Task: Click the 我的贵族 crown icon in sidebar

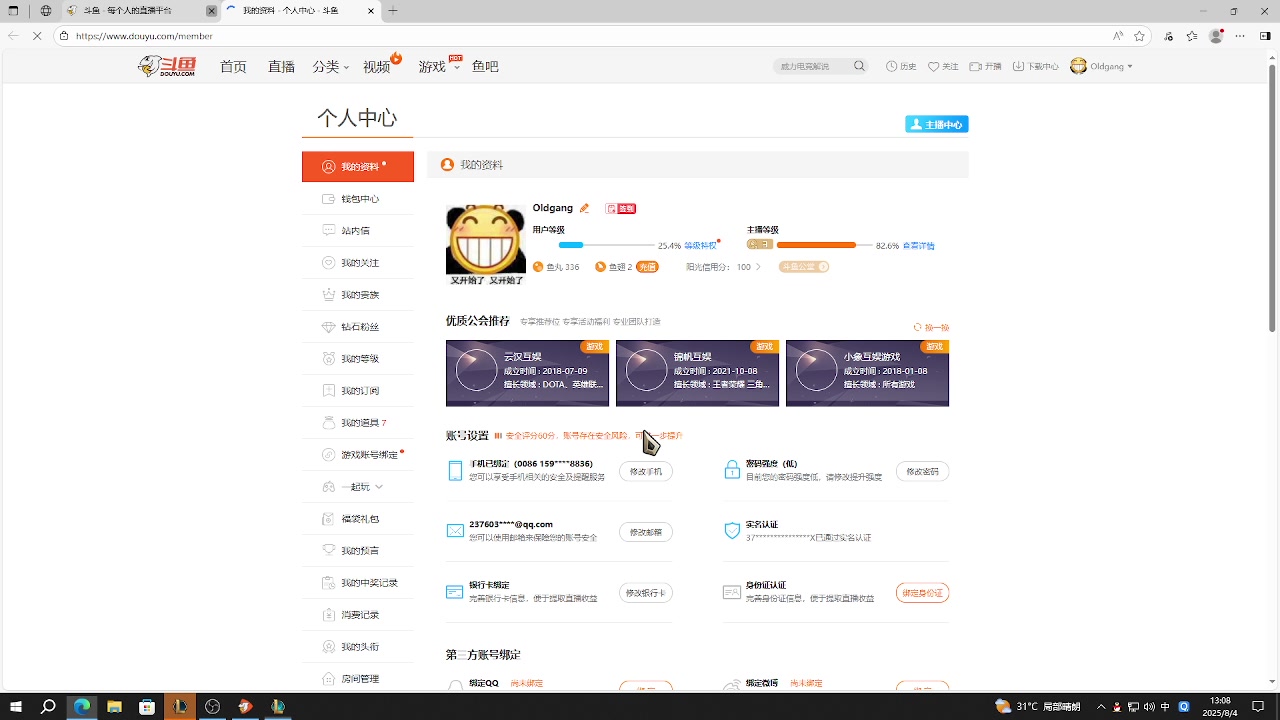Action: pyautogui.click(x=329, y=294)
